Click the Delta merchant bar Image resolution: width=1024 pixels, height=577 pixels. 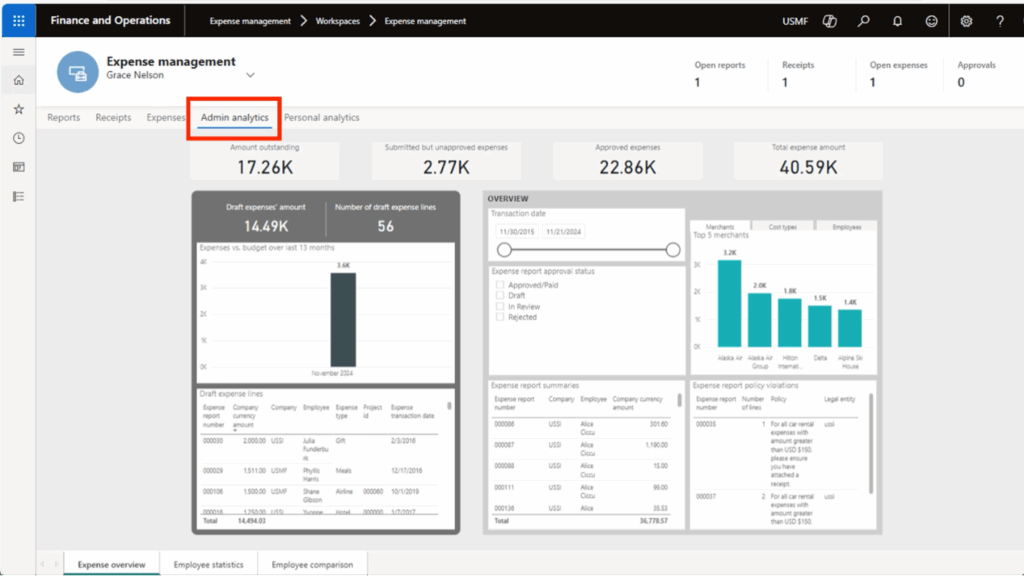pos(820,326)
